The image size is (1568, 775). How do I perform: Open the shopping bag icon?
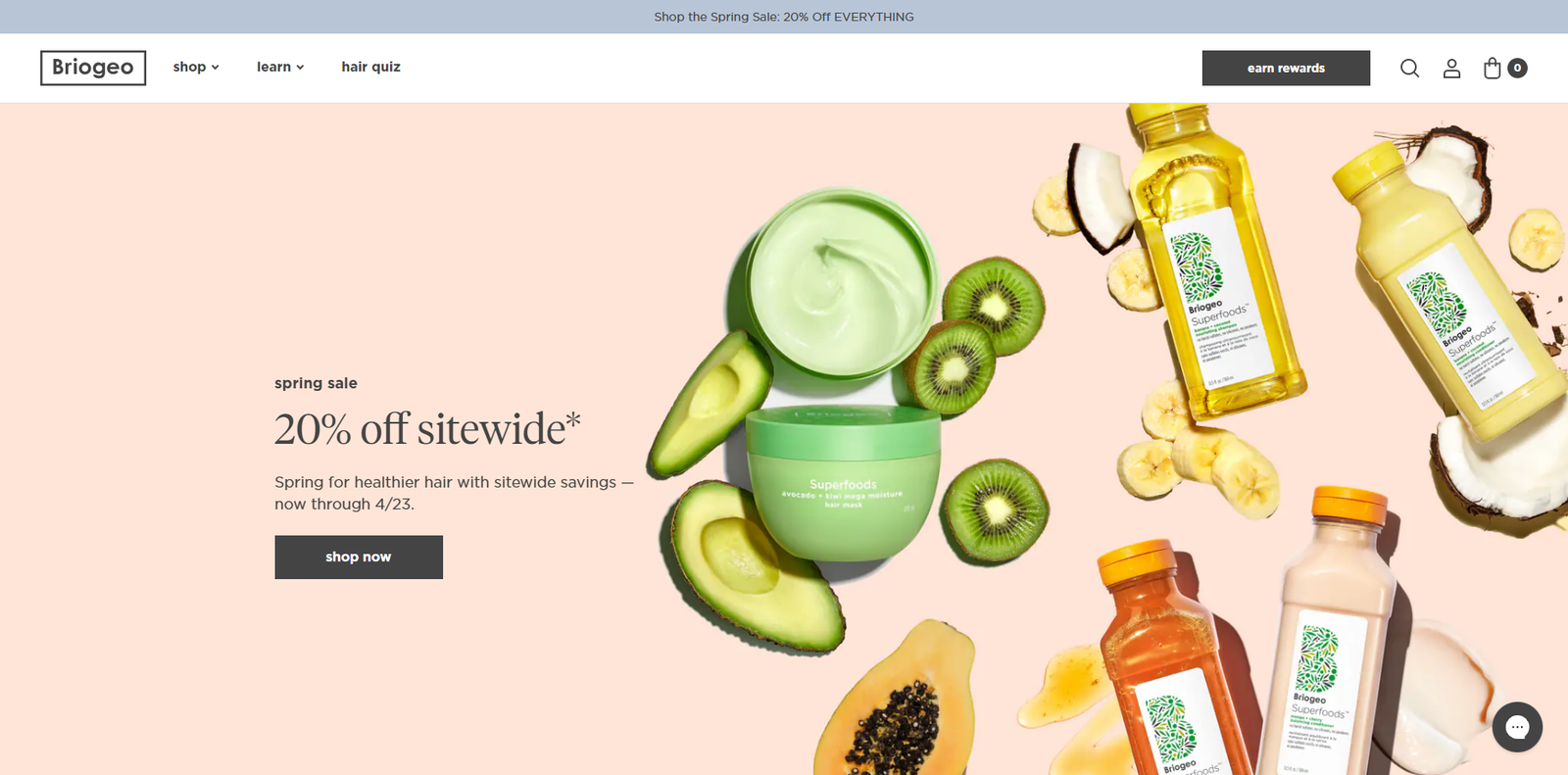(1492, 68)
